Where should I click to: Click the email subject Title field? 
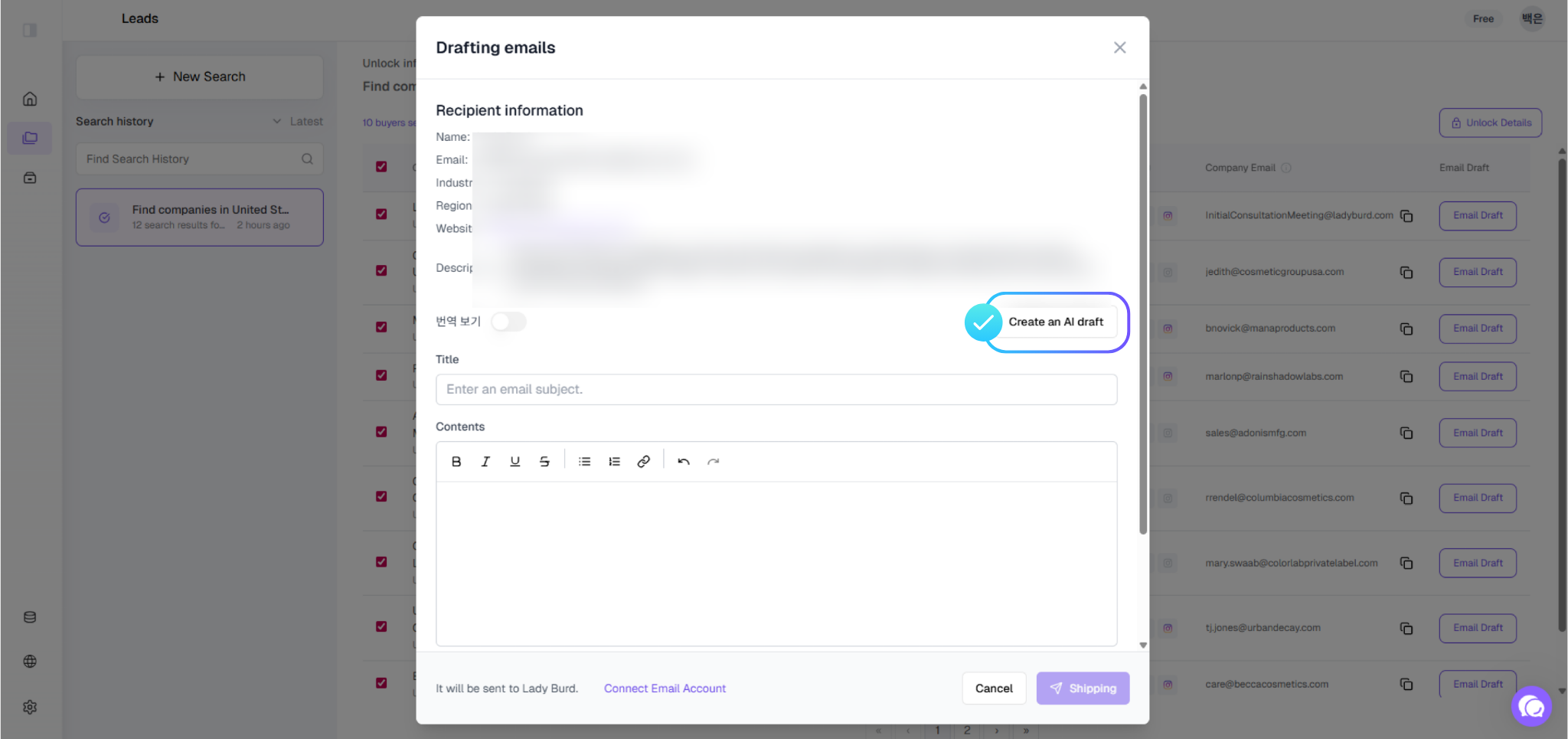point(776,390)
